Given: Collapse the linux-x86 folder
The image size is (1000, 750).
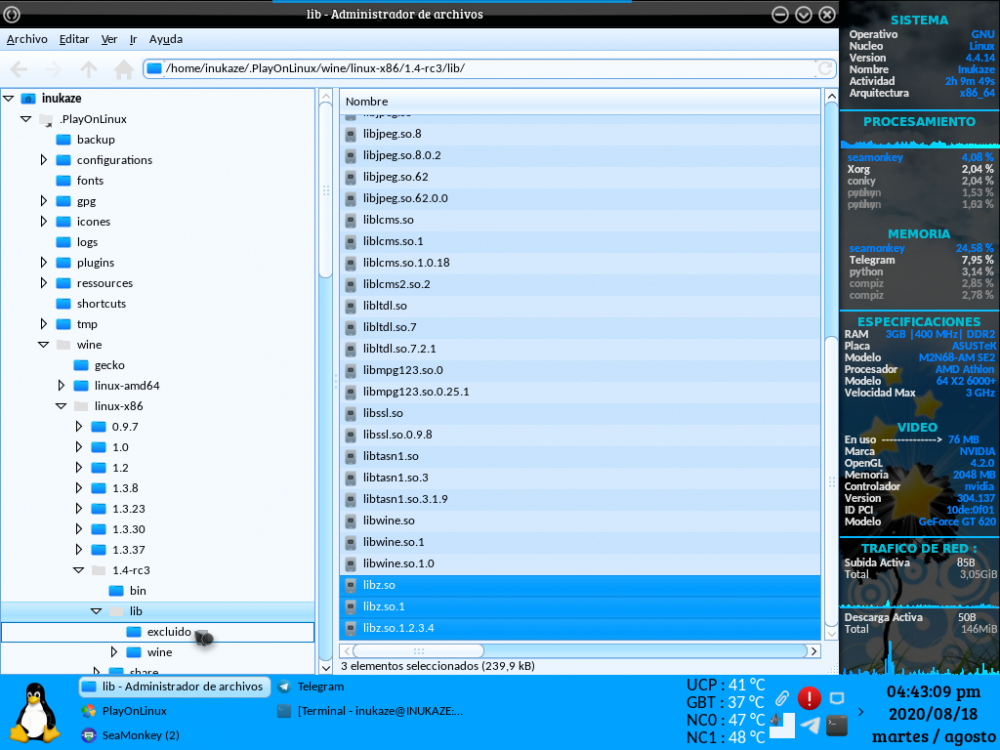Looking at the screenshot, I should 61,406.
